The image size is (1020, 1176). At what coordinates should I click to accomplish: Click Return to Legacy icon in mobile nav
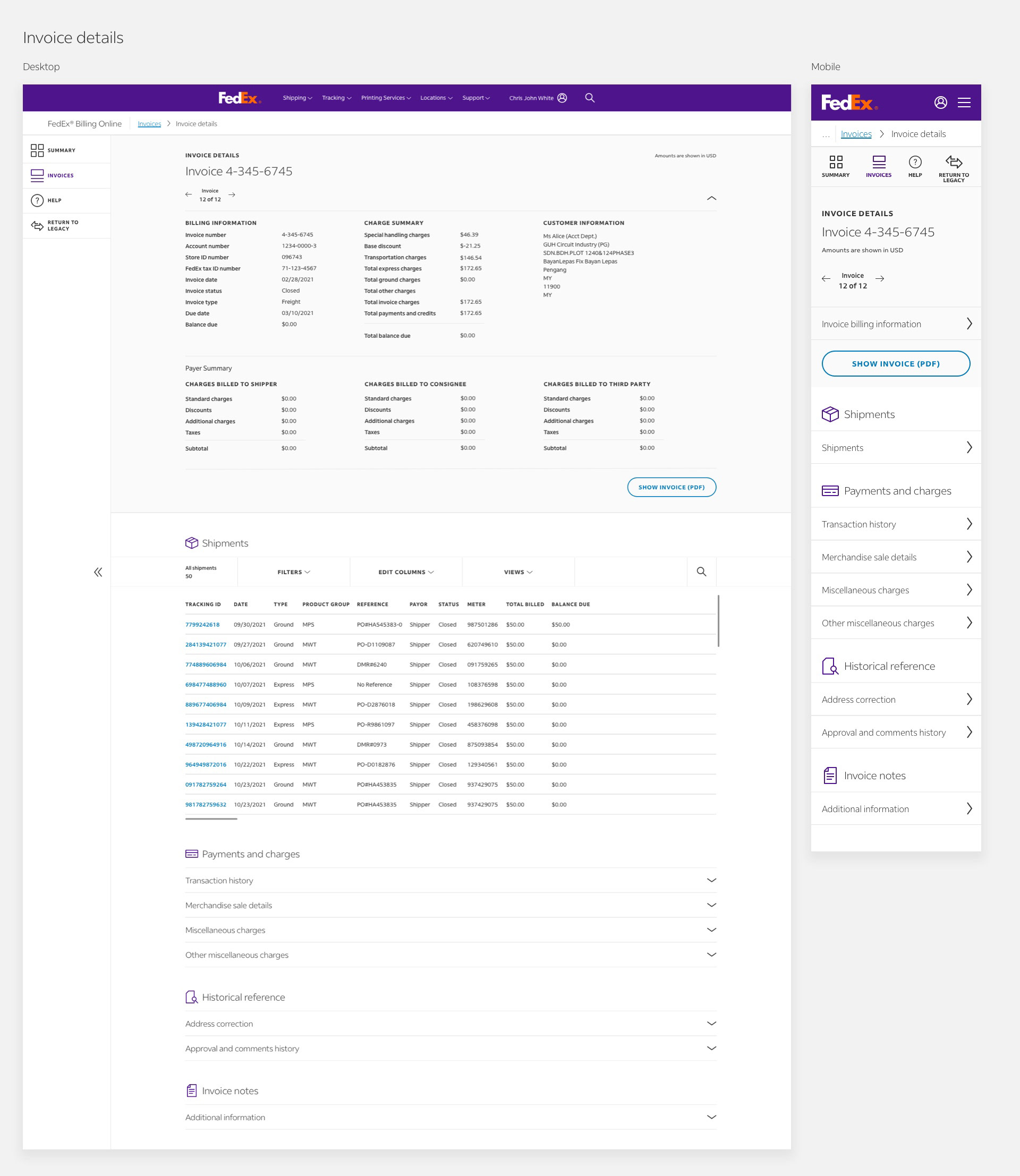954,162
